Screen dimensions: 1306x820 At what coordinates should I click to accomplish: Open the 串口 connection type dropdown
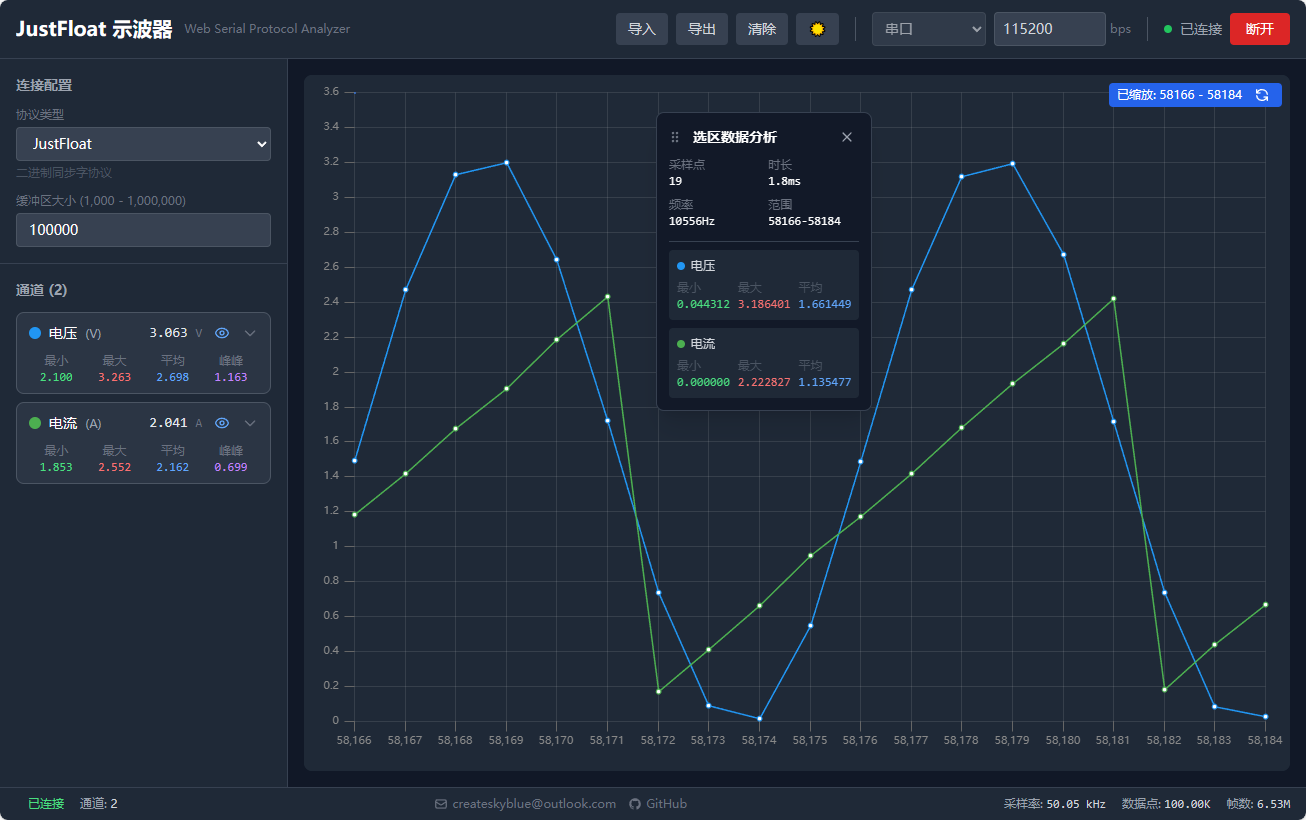(929, 29)
